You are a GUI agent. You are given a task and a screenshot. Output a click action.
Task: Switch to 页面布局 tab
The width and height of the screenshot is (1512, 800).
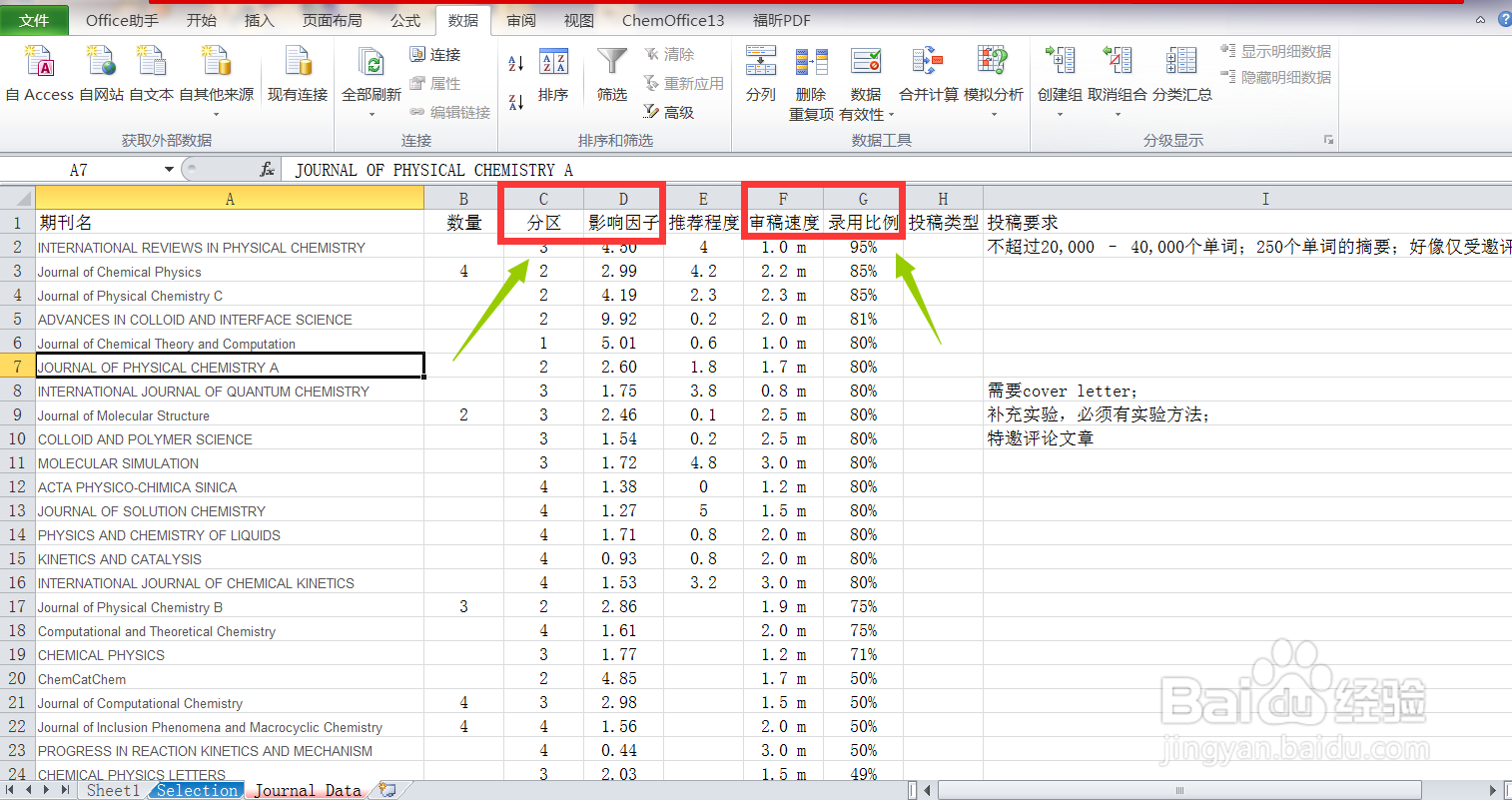pos(333,20)
